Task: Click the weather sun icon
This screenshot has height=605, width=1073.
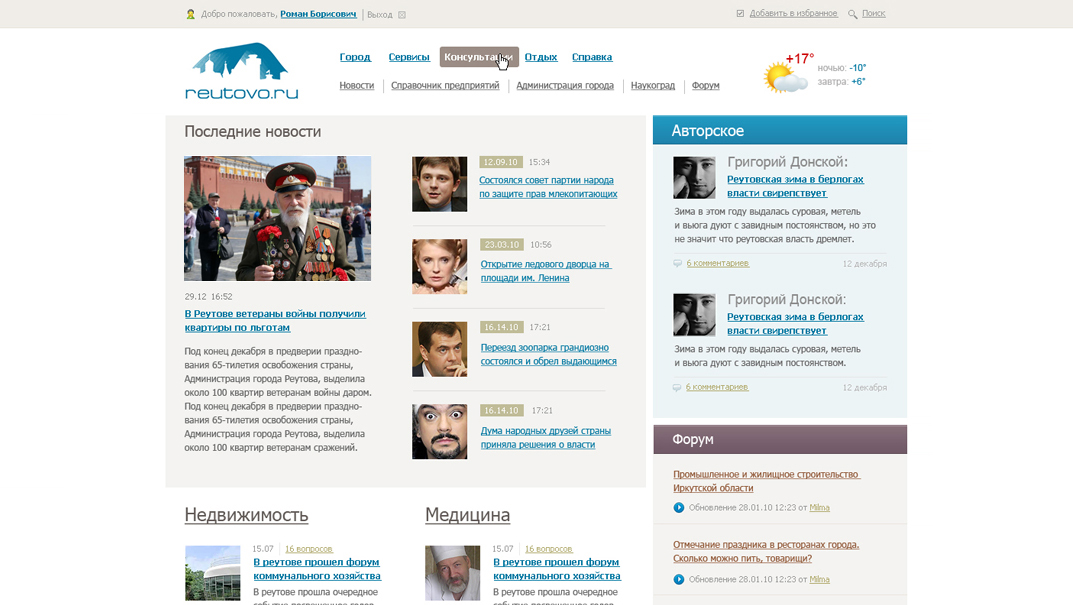Action: click(780, 75)
